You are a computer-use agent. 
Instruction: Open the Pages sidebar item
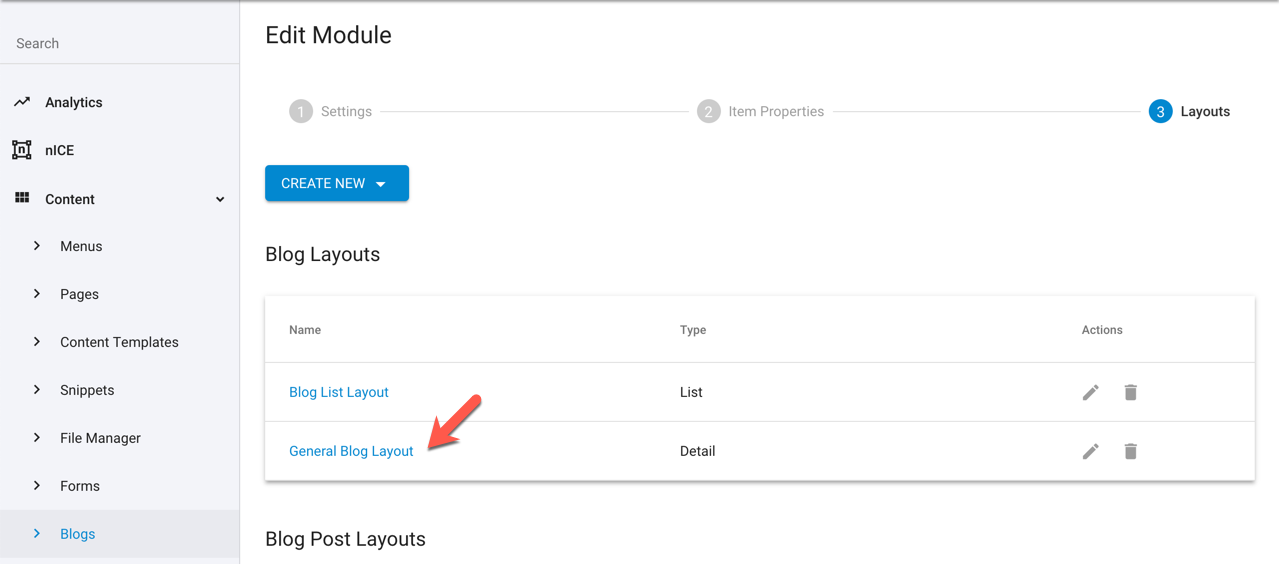click(79, 294)
